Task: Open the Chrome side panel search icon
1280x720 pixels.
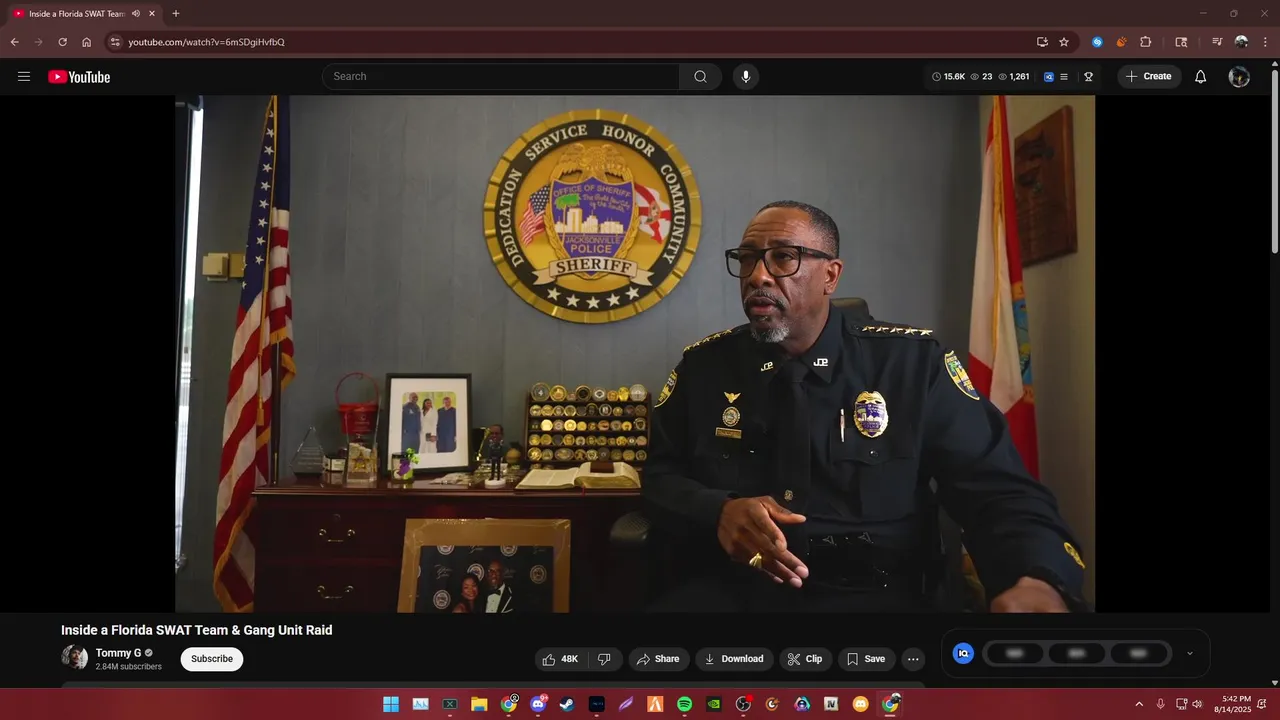Action: tap(1181, 42)
